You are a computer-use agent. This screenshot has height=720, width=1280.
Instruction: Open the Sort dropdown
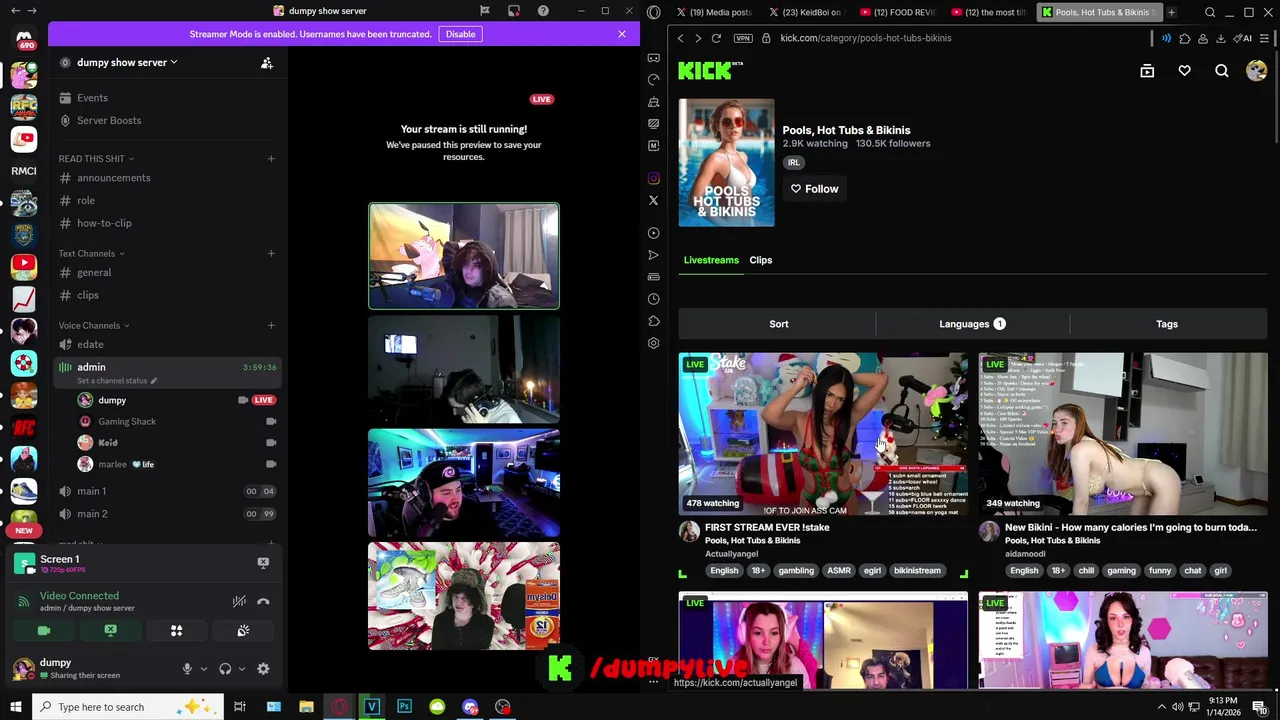778,324
